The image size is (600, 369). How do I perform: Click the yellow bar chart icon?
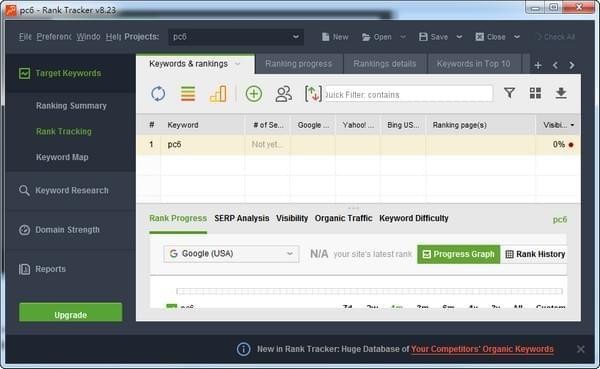click(x=218, y=94)
